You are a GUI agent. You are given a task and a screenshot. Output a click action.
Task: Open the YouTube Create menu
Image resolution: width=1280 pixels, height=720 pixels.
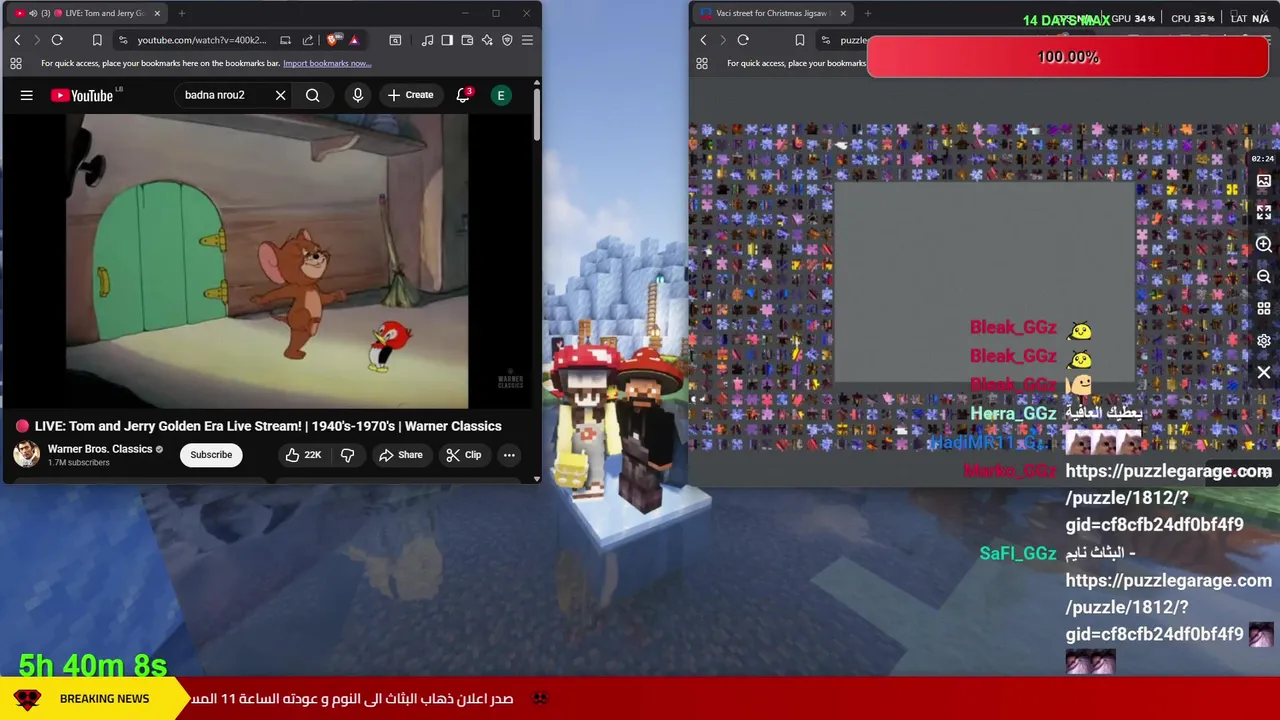[410, 95]
